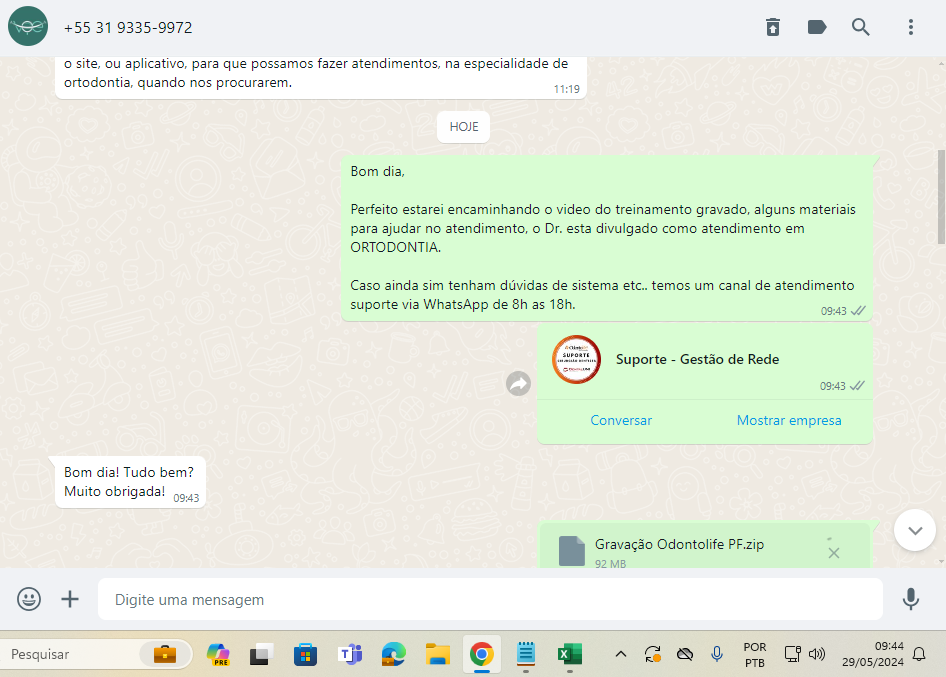This screenshot has height=677, width=946.
Task: Click the briefcase icon in search box
Action: coord(165,654)
